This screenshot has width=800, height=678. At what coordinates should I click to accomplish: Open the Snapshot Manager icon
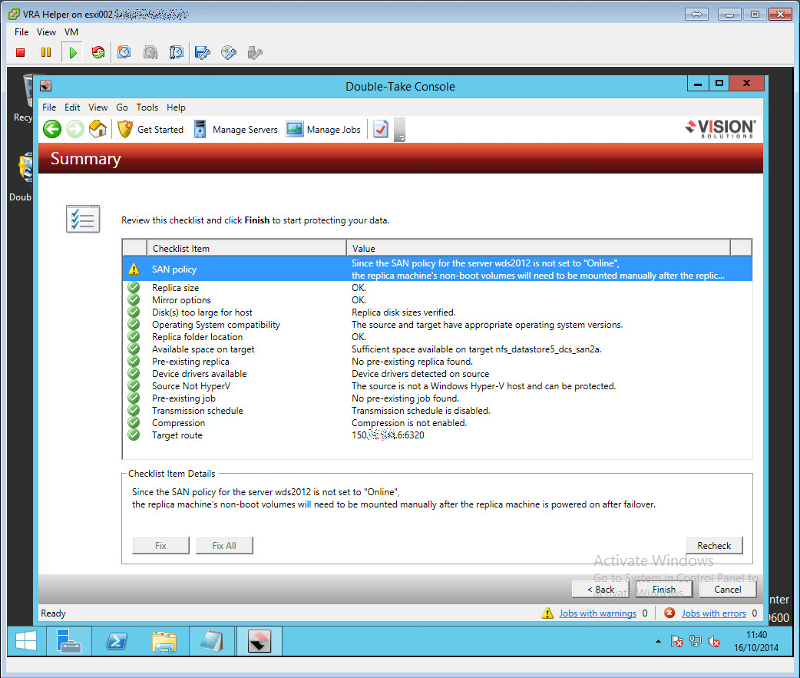point(176,53)
